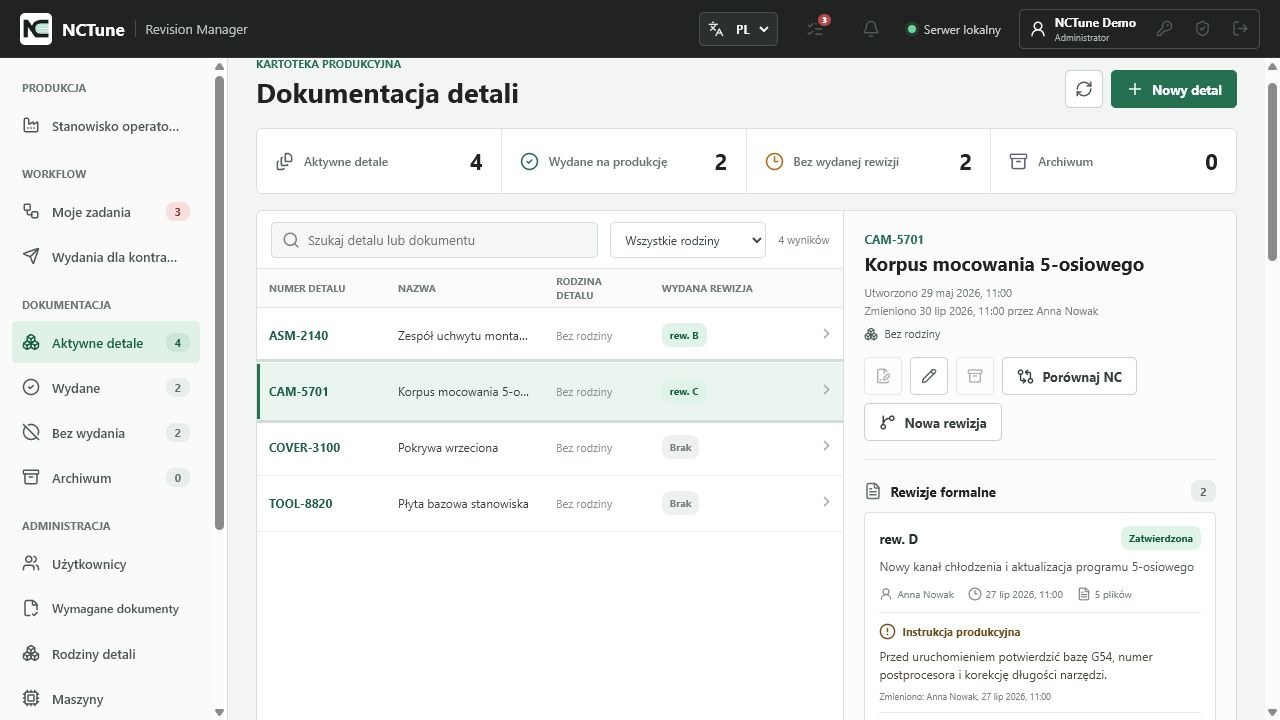Click the file icon beside 5 plików

[x=1084, y=594]
